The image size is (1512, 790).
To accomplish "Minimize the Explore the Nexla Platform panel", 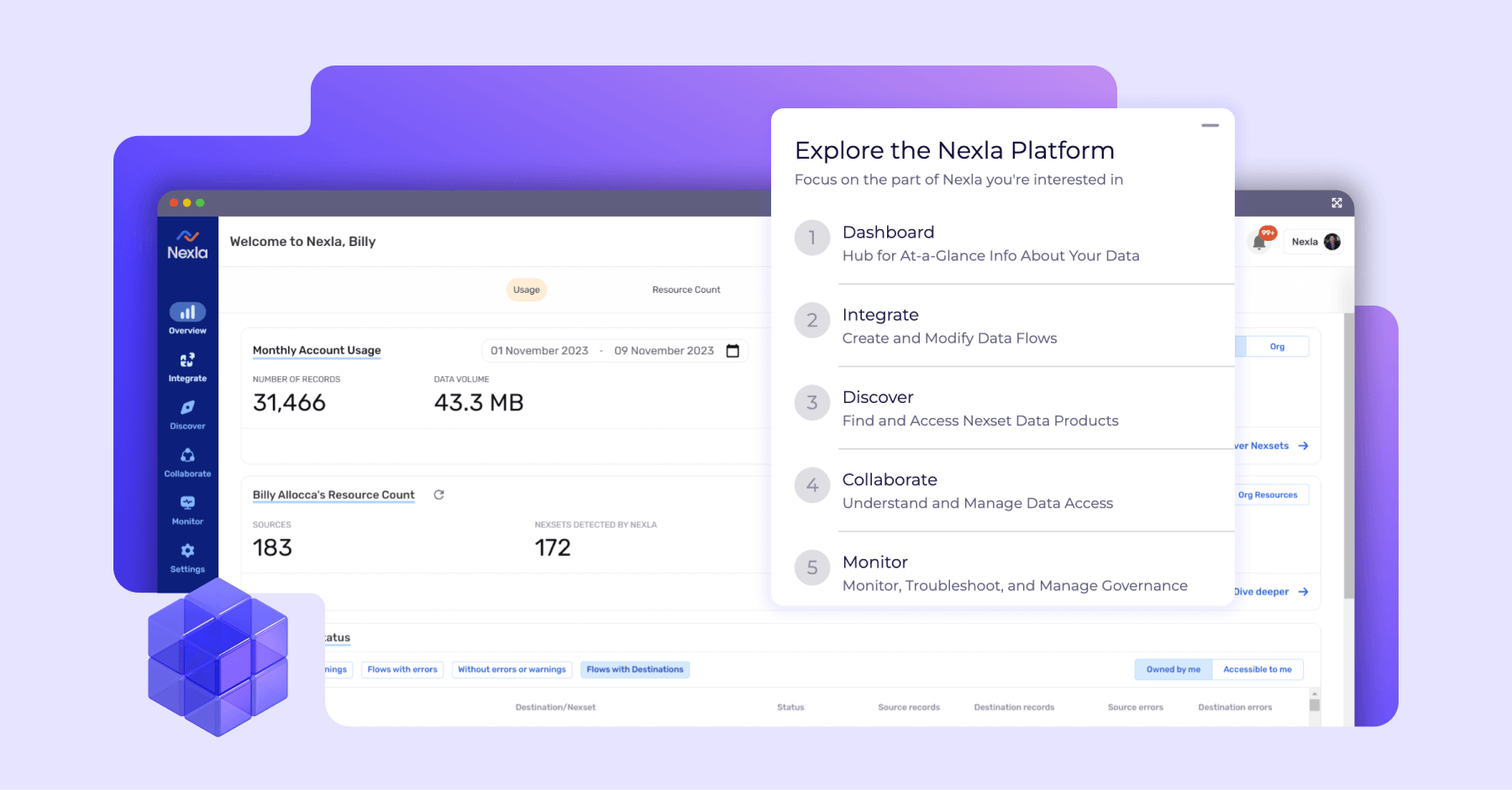I will point(1210,126).
